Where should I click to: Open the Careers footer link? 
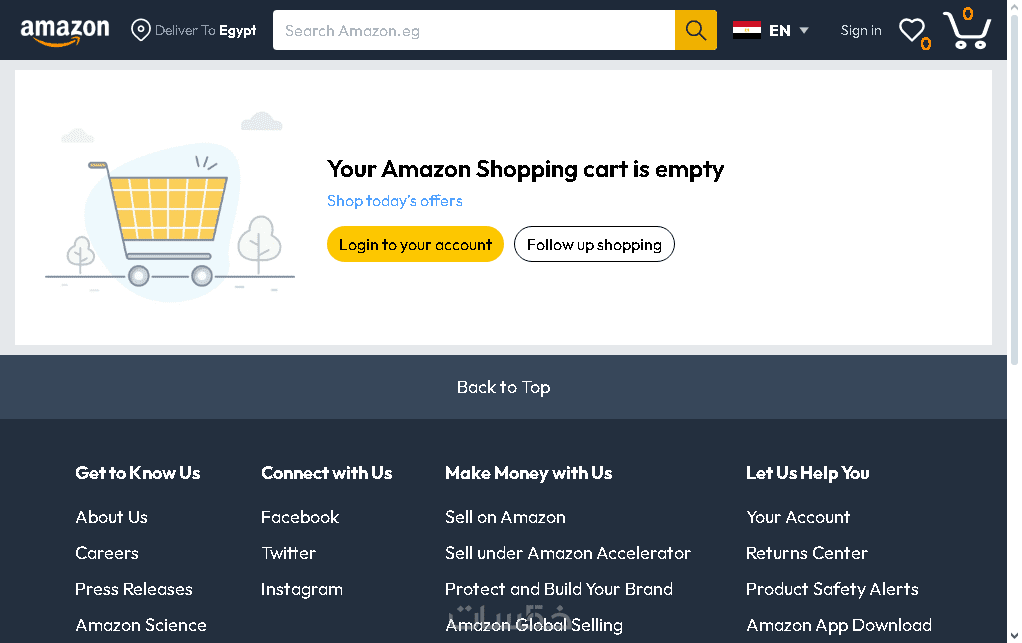[x=107, y=553]
